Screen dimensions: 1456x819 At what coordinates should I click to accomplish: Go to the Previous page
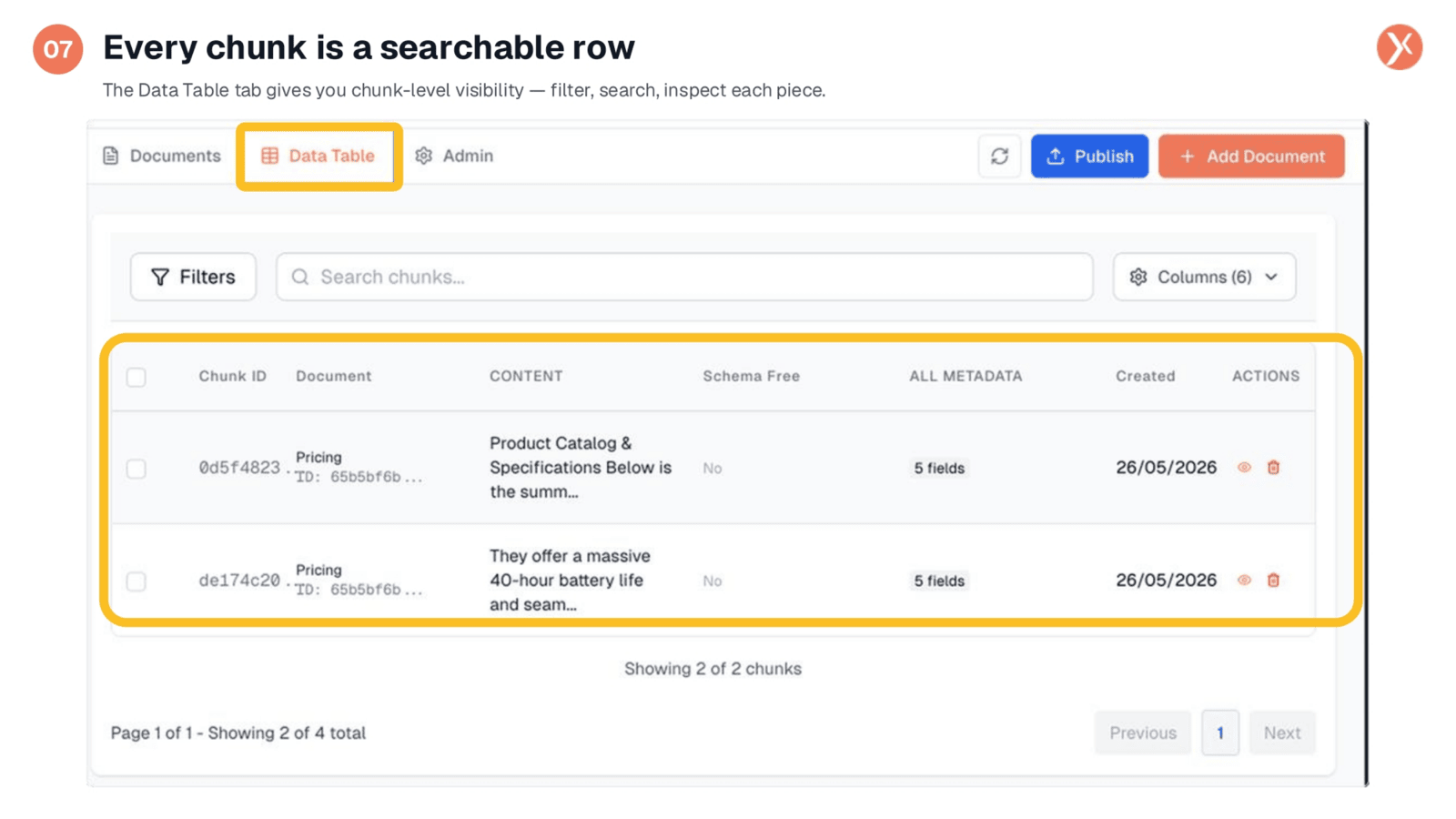point(1142,733)
